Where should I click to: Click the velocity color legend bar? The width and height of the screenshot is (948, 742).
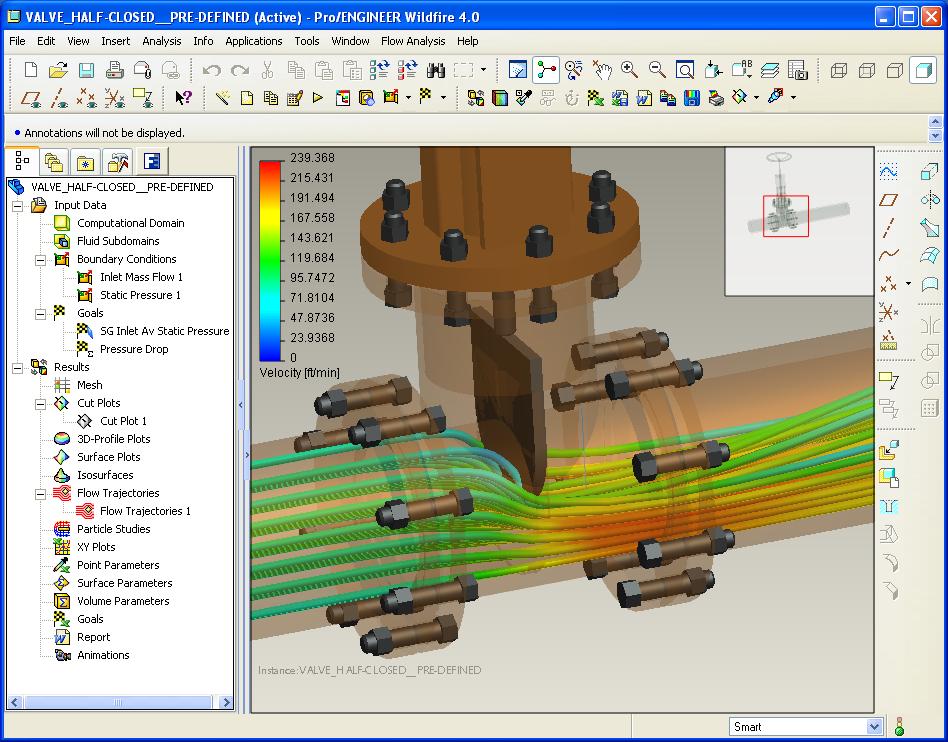(270, 258)
